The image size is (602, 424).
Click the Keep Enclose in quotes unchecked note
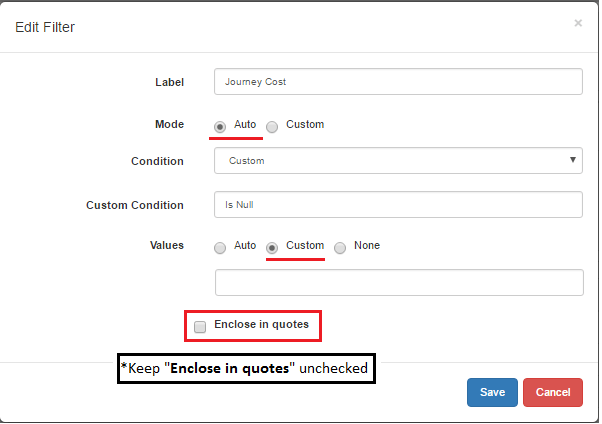click(x=246, y=368)
